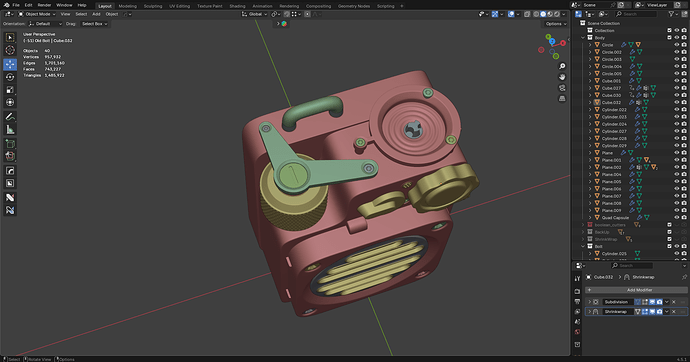Pin the Cube.032 properties context
The height and width of the screenshot is (362, 690).
684,277
